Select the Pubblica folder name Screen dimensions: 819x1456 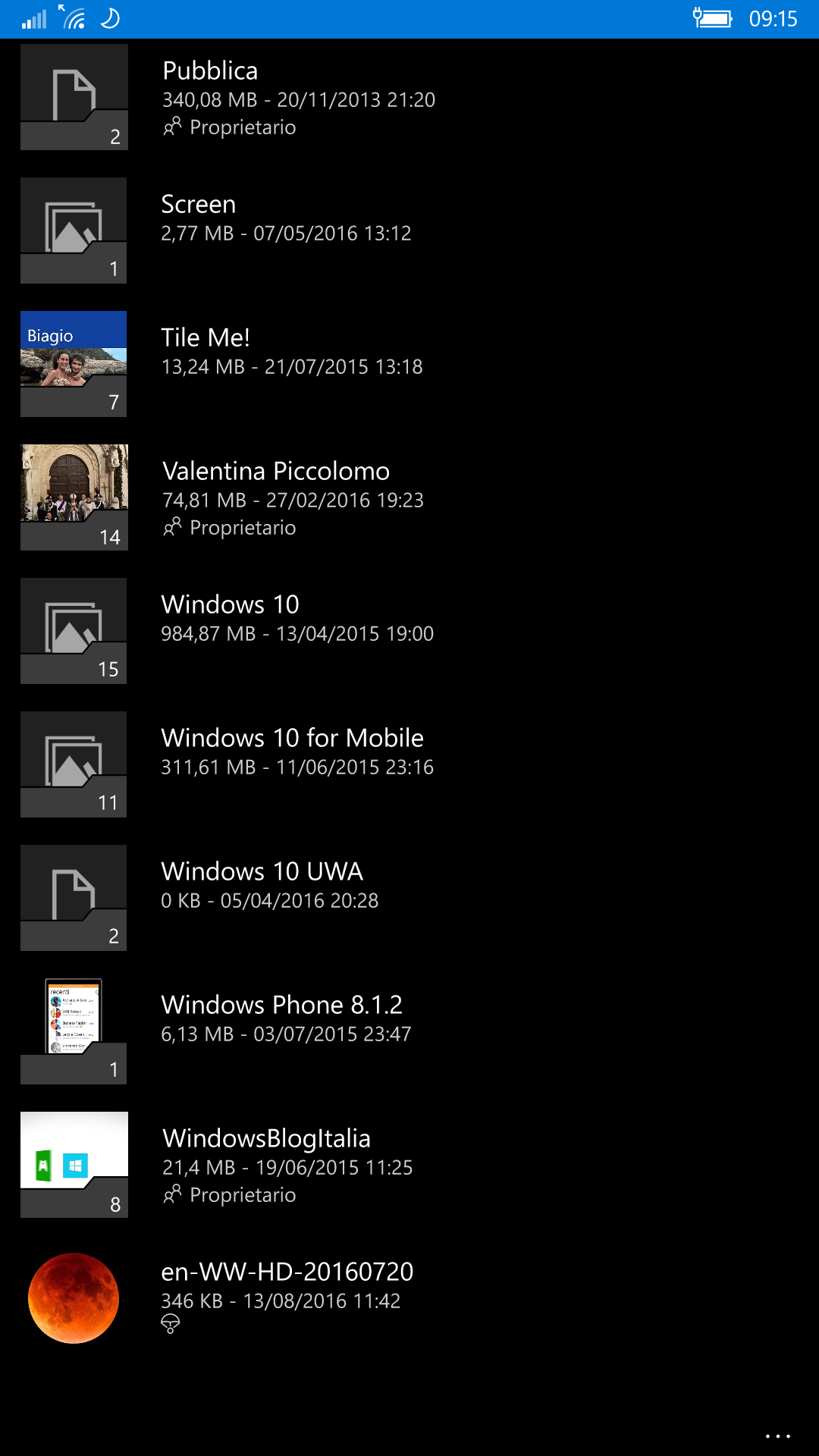[x=210, y=71]
